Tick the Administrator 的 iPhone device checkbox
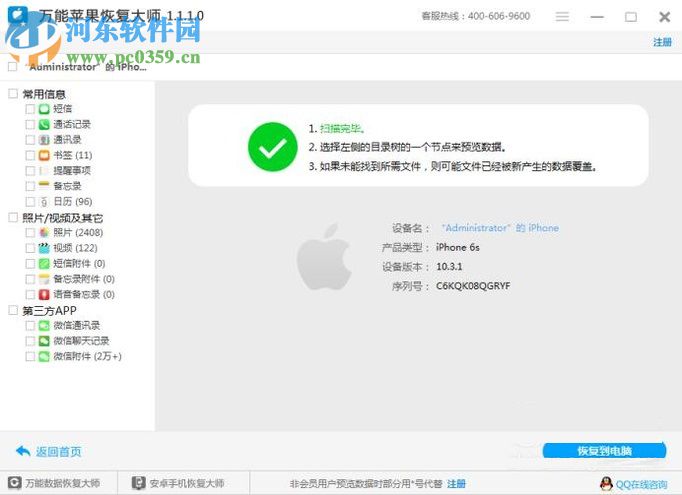This screenshot has height=495, width=682. click(13, 67)
